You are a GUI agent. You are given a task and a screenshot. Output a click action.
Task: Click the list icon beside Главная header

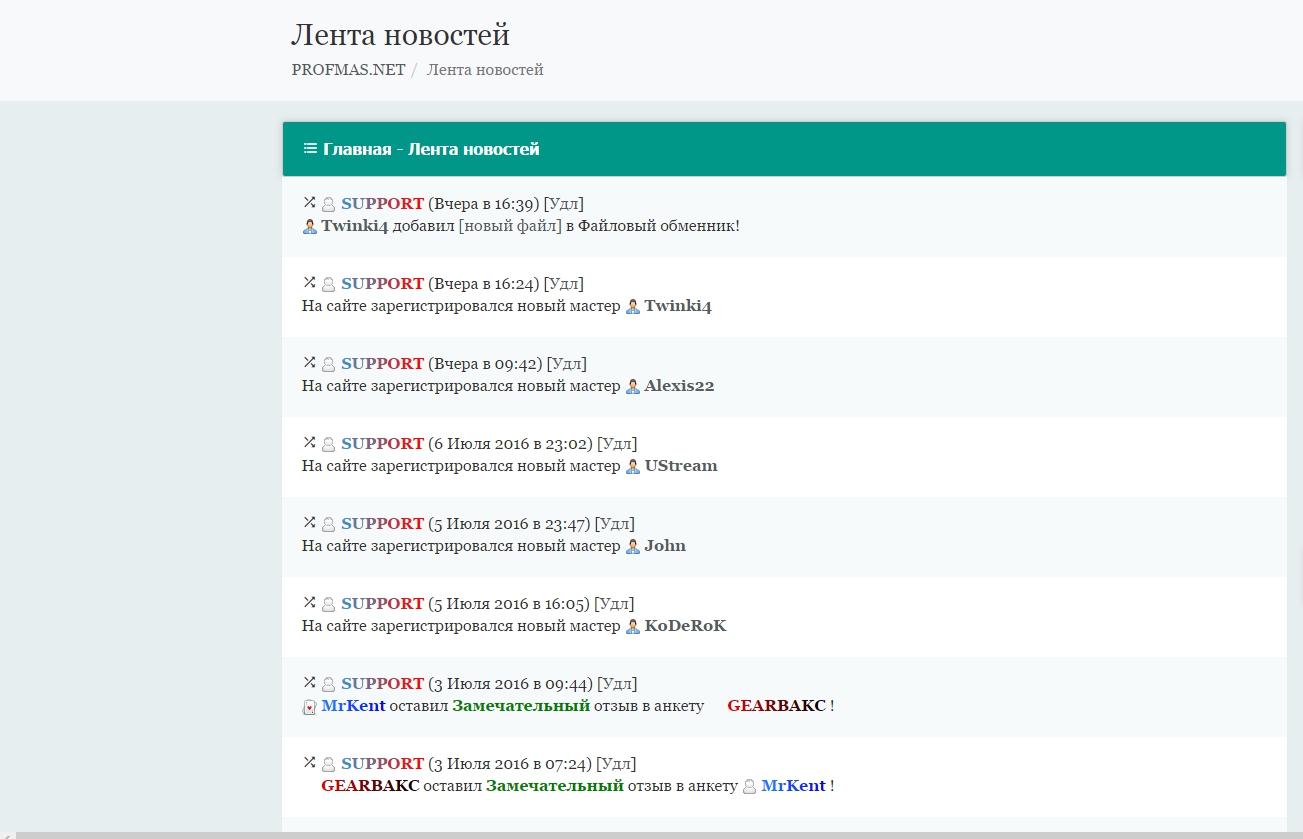pos(310,149)
